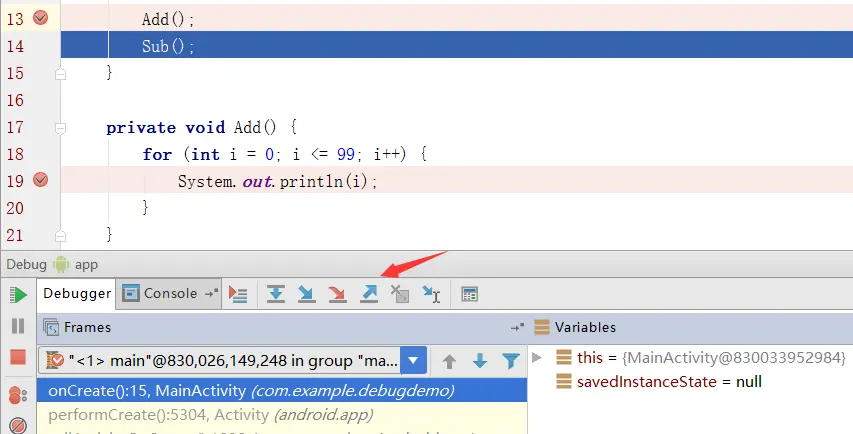Click the Frames panel header icon
Screen dimensions: 853x434
(51, 327)
